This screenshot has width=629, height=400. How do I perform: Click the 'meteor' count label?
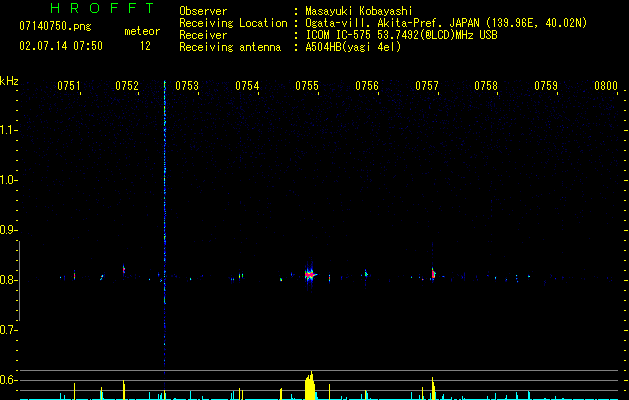[x=142, y=31]
